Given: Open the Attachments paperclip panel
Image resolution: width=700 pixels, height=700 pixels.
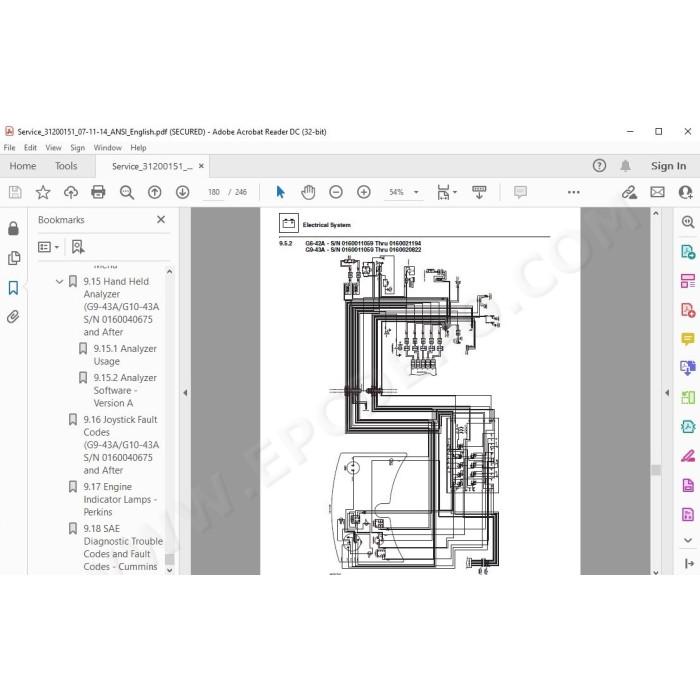Looking at the screenshot, I should pyautogui.click(x=13, y=317).
